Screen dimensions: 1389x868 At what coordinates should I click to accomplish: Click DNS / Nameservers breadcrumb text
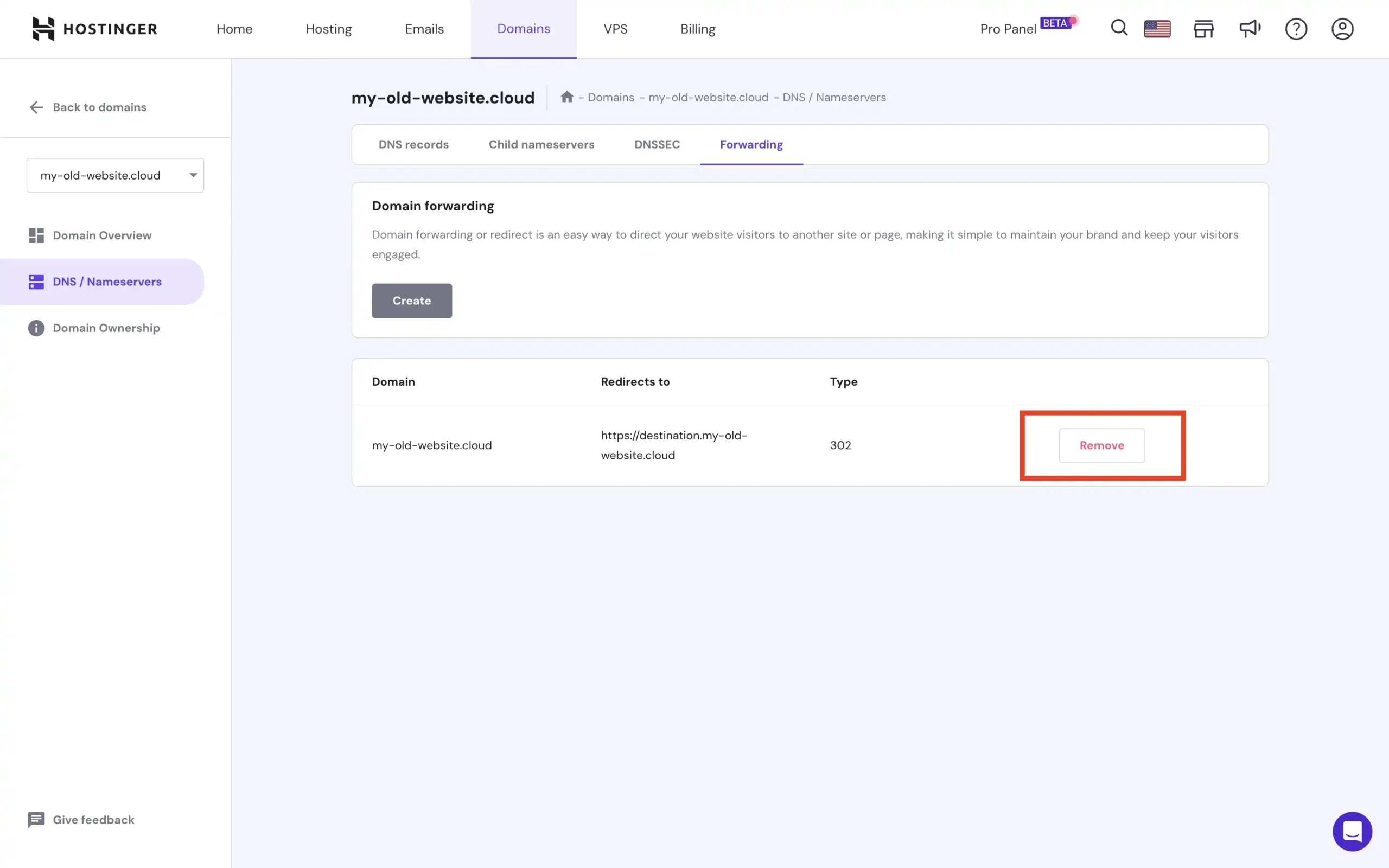pyautogui.click(x=834, y=97)
